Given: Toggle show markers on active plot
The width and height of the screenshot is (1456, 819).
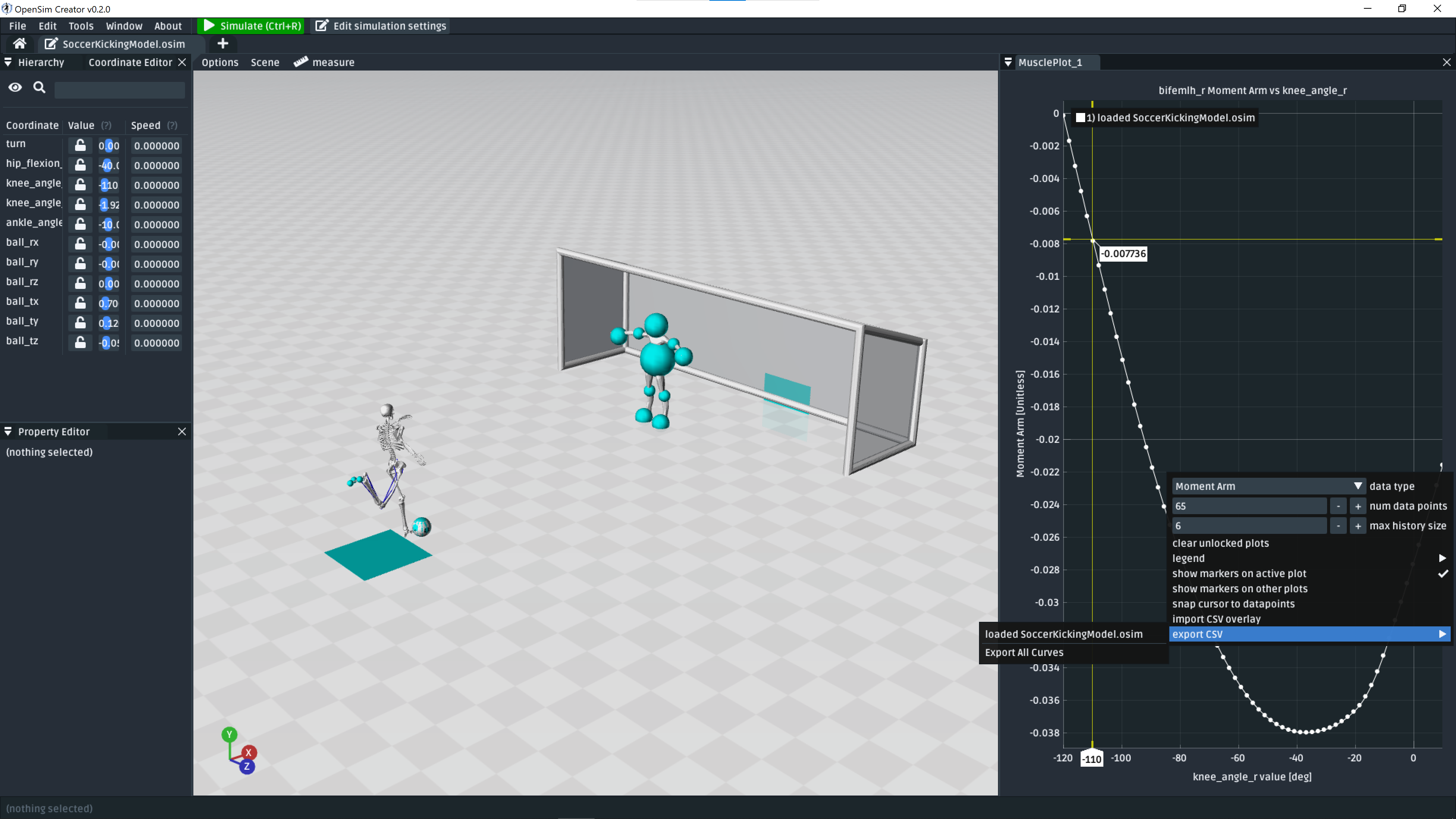Looking at the screenshot, I should (x=1239, y=573).
